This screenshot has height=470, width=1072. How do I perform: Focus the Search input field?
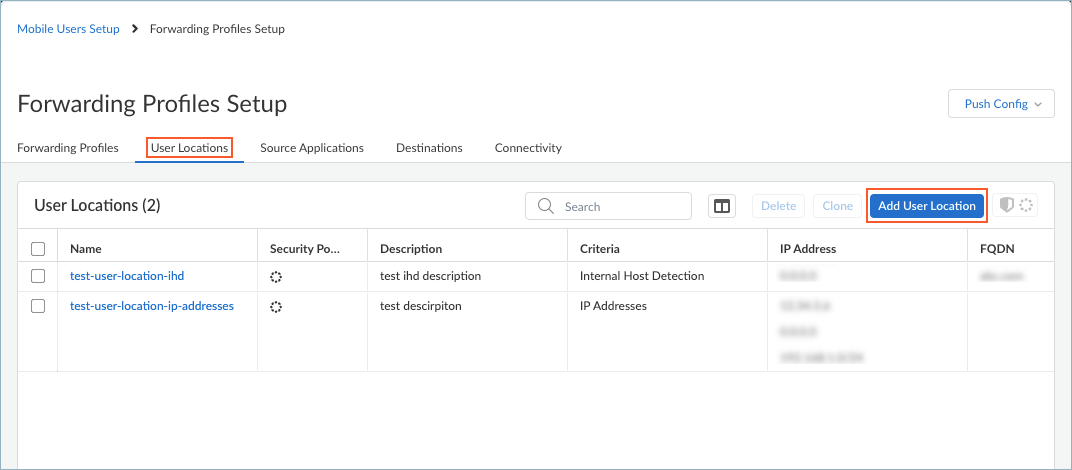coord(620,206)
